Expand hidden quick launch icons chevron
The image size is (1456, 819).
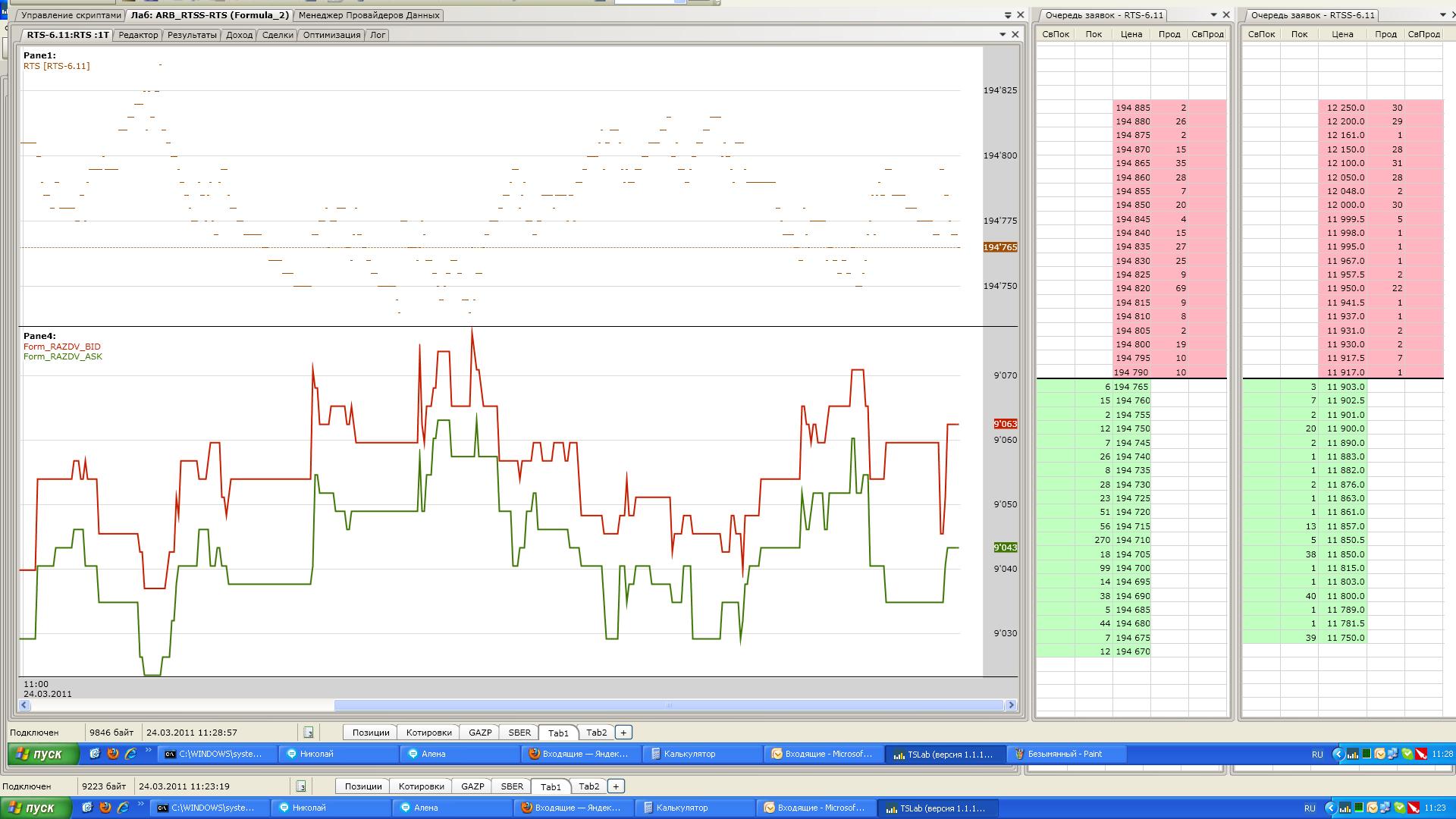pyautogui.click(x=148, y=752)
